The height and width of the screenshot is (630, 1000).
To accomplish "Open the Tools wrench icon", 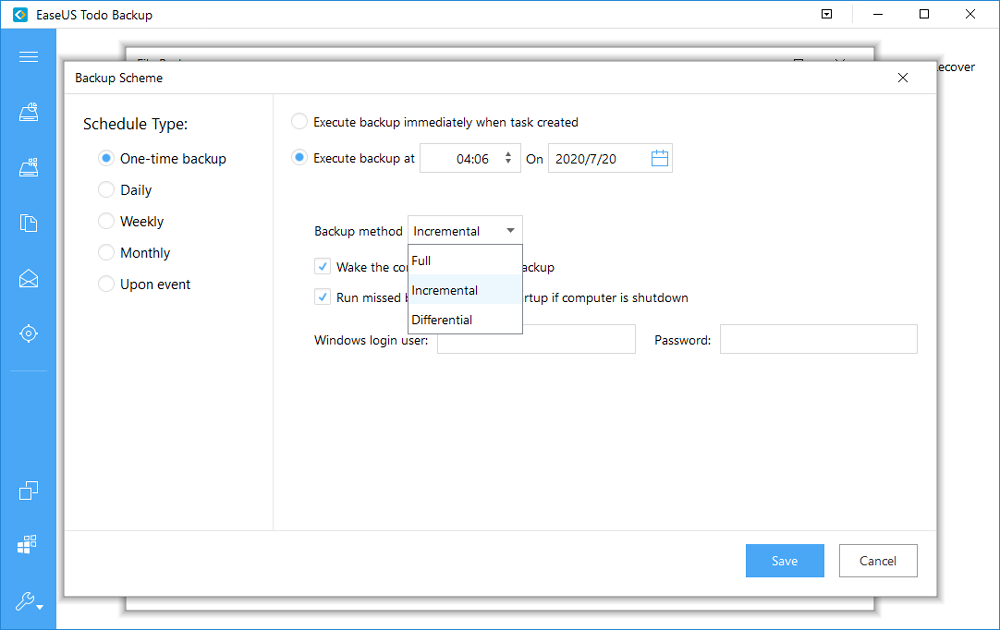I will tap(28, 601).
